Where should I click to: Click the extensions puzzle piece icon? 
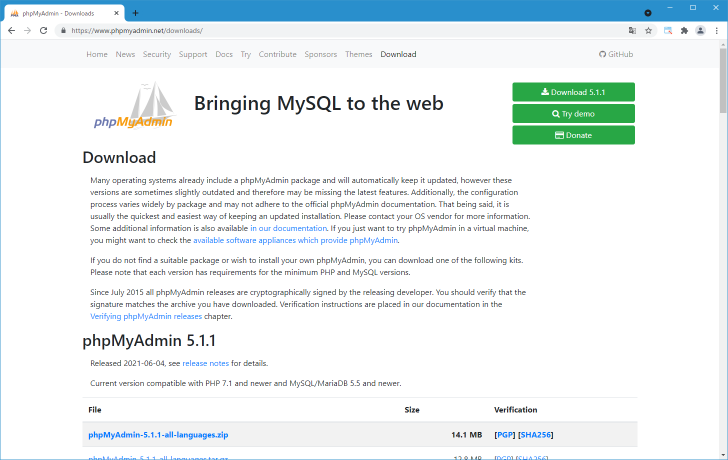684,31
